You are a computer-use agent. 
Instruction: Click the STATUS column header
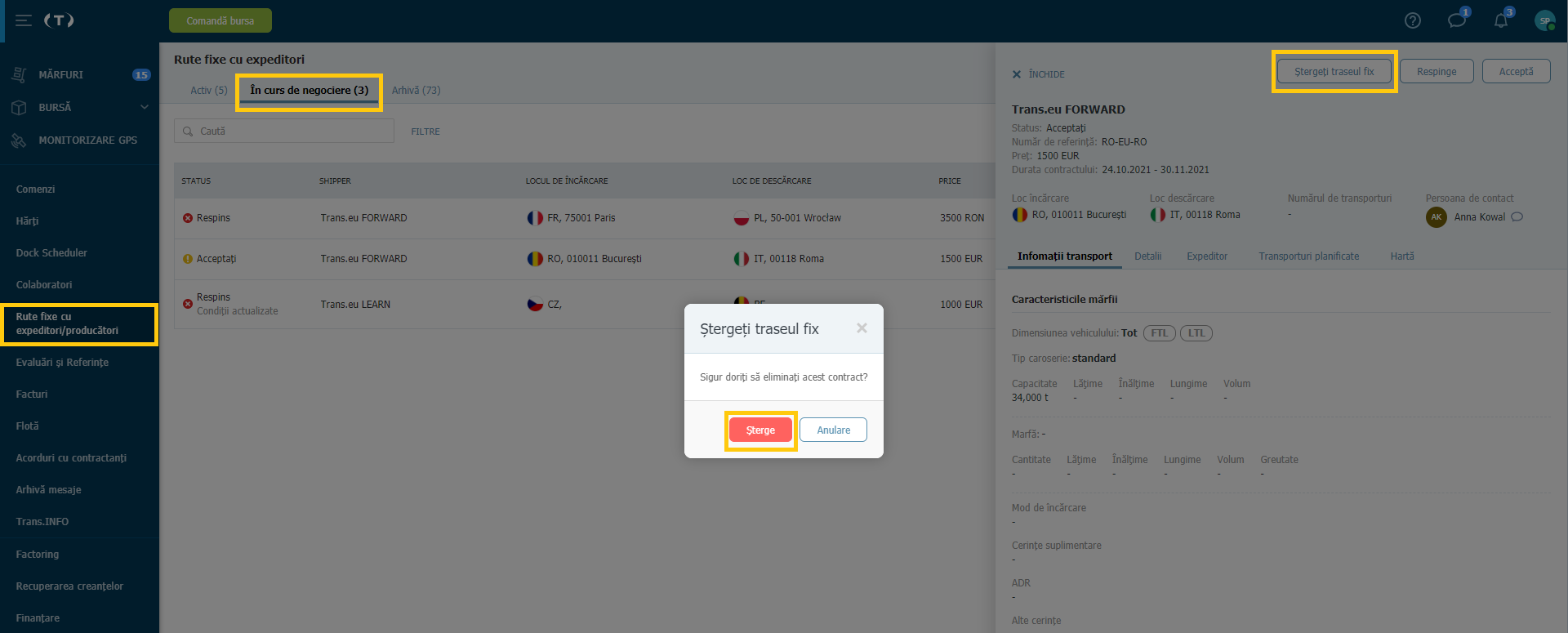[x=196, y=181]
